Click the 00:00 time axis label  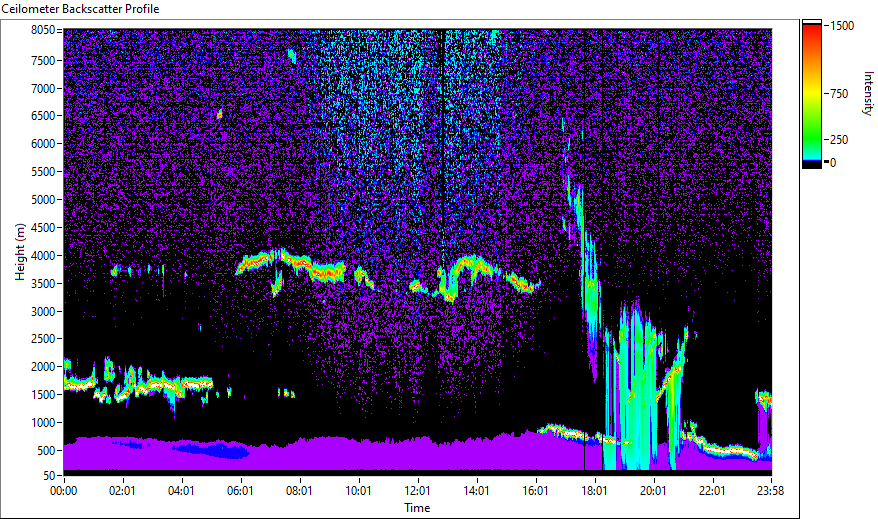point(63,491)
